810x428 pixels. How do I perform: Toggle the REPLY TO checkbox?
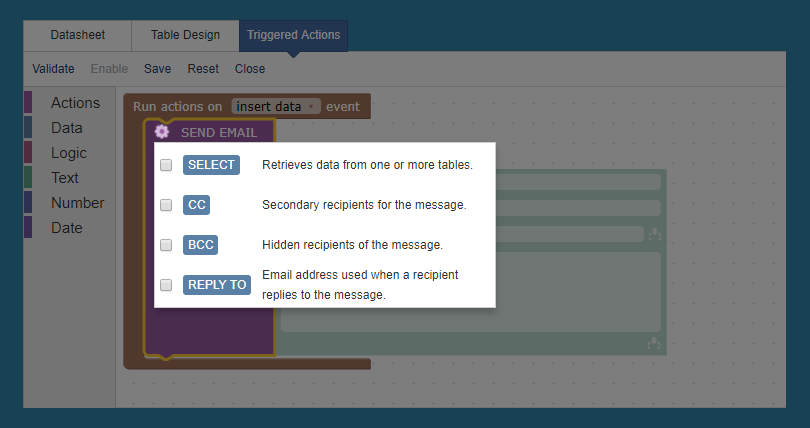point(166,284)
